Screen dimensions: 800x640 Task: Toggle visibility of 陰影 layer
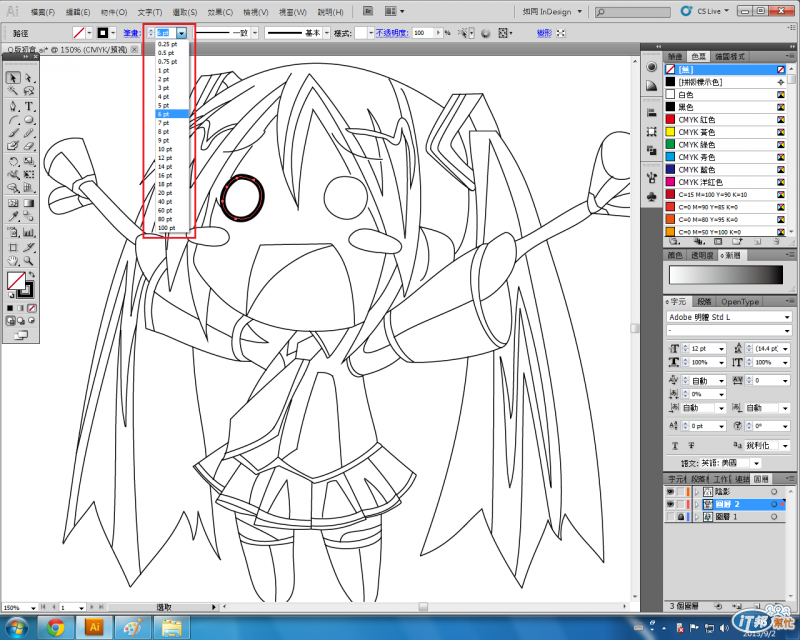pos(670,491)
